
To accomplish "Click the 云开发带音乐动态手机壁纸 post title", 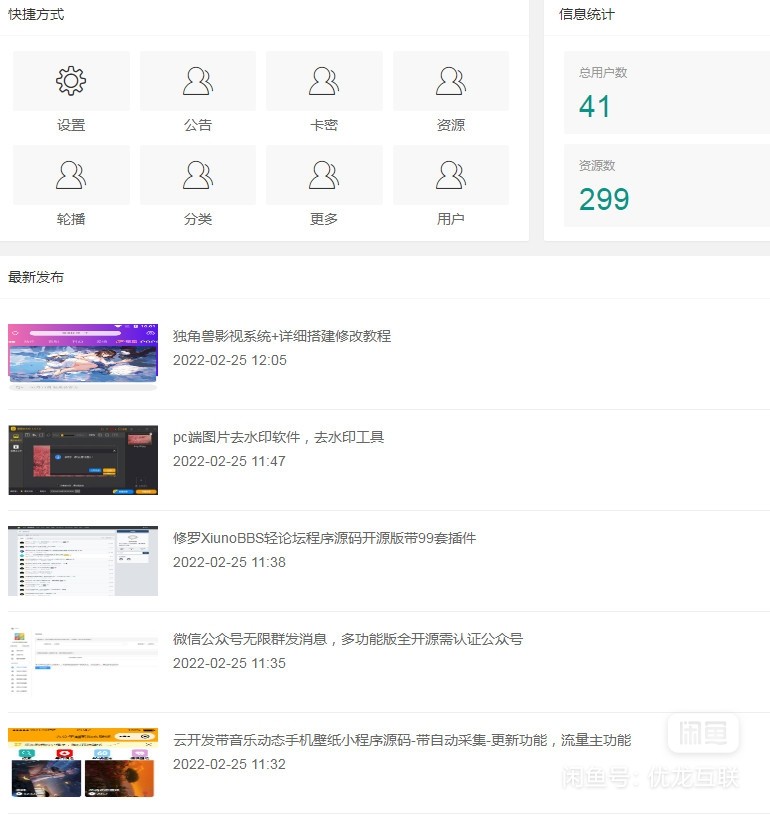I will point(401,740).
